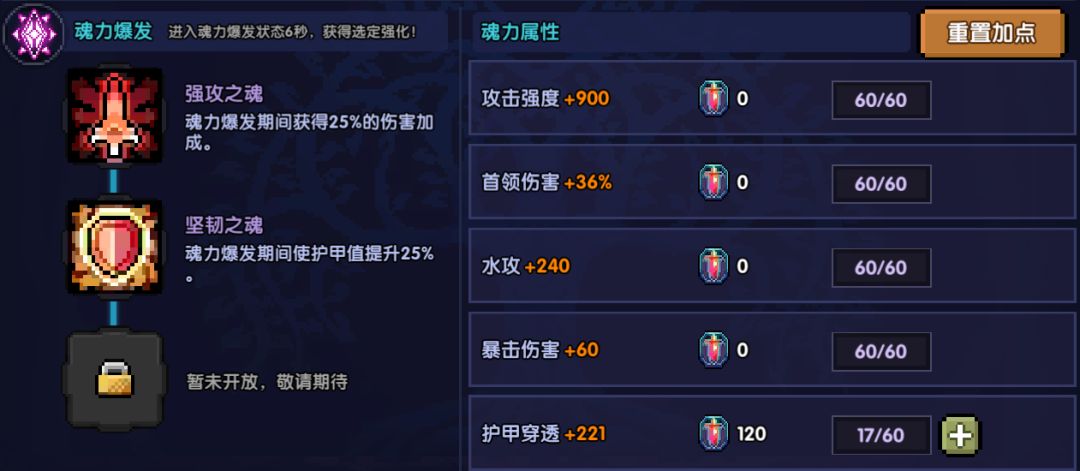Click the 魂力属性 panel header

[520, 32]
